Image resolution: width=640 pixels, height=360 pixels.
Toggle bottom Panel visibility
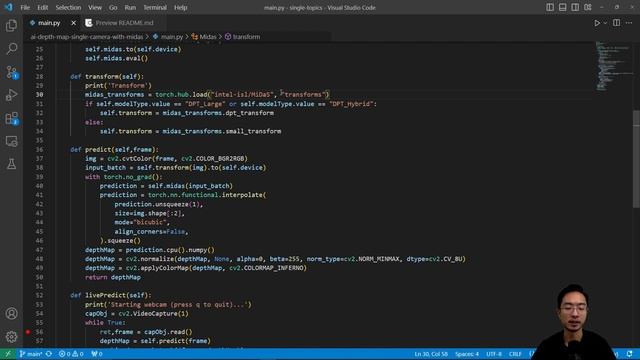click(562, 7)
